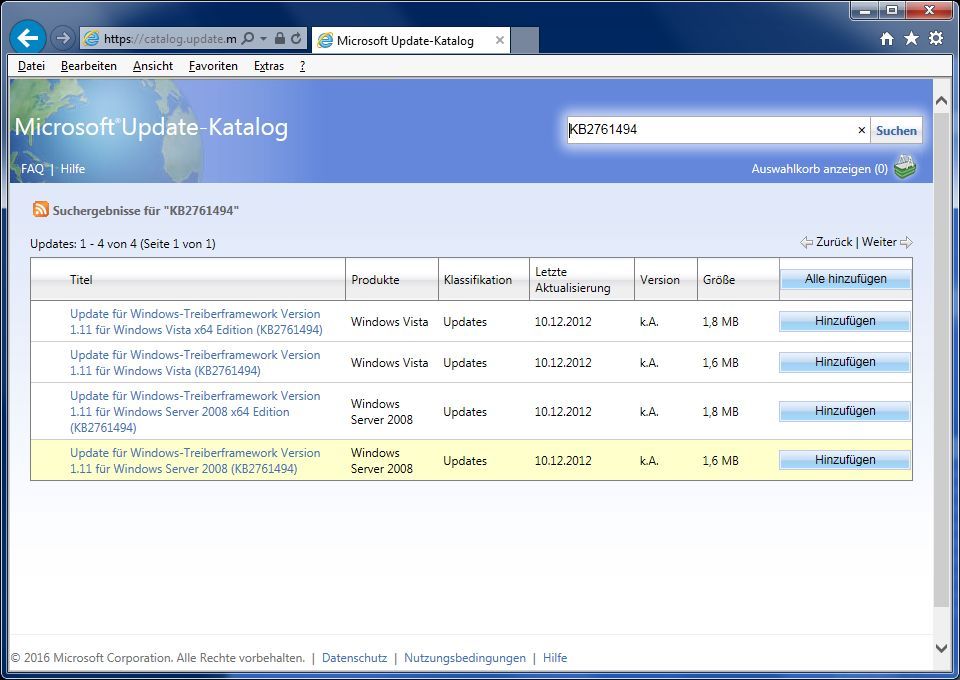The width and height of the screenshot is (960, 680).
Task: Click Weiter pagination link
Action: [879, 242]
